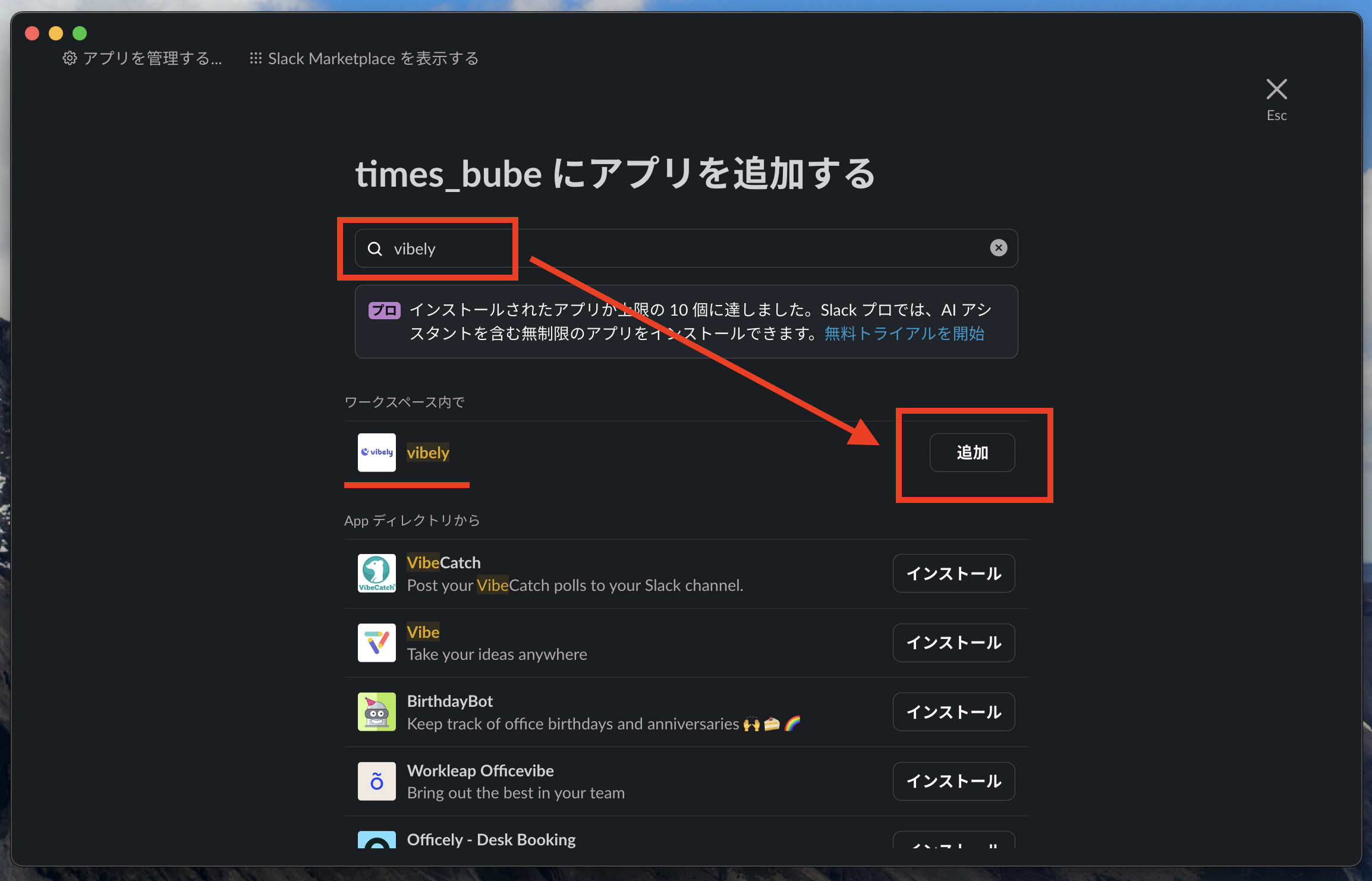Click Take your ideas anywhere description
Screen dimensions: 1372x881
click(497, 655)
